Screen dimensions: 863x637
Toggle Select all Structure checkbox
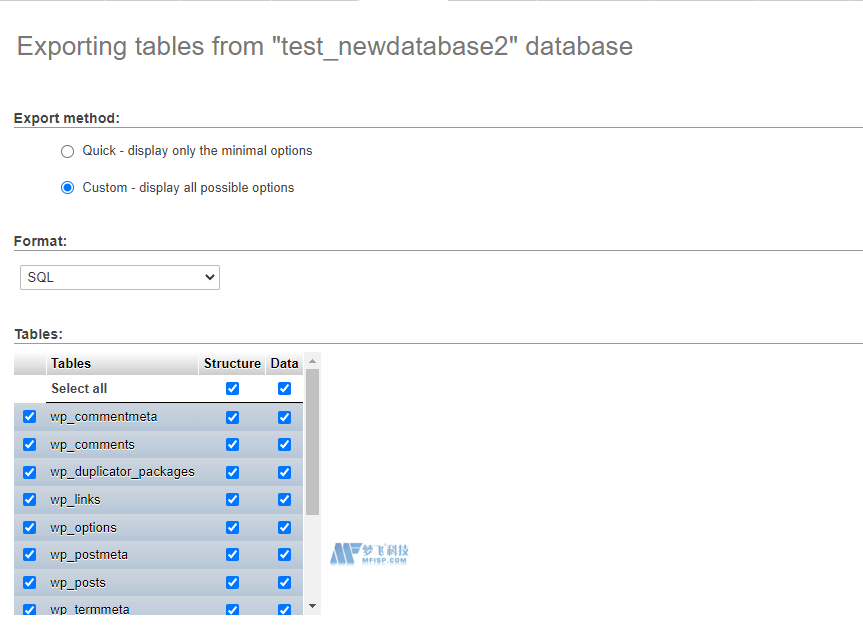[x=232, y=389]
